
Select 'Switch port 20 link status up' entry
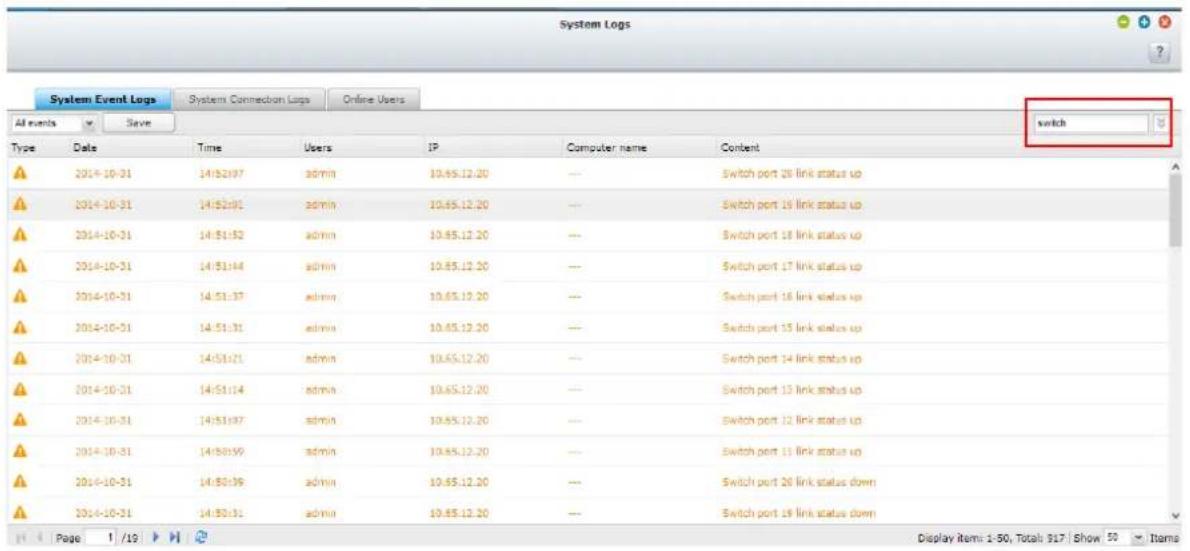[792, 173]
